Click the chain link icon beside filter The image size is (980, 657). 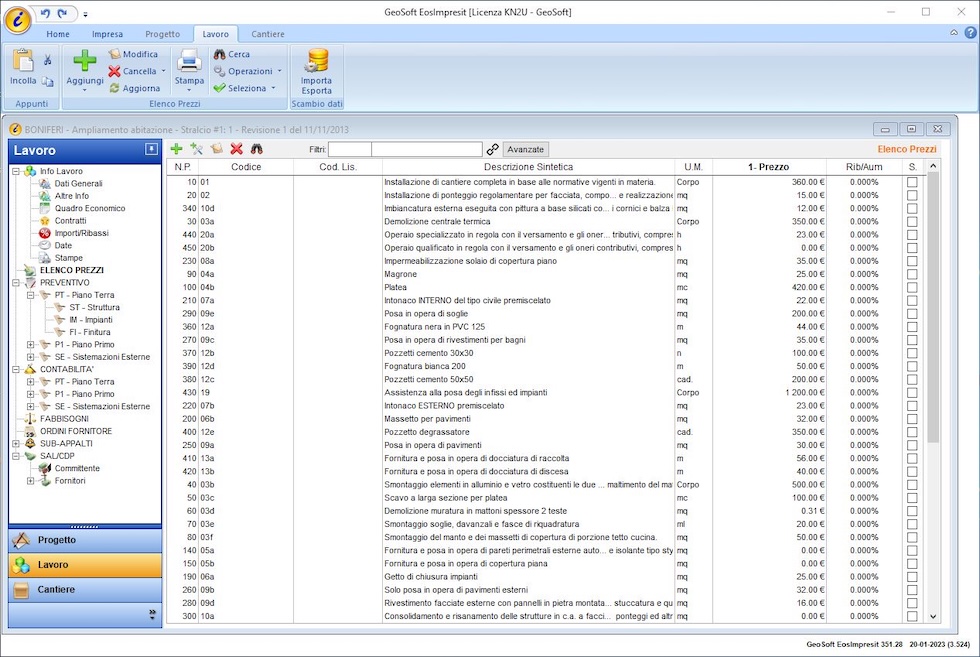tap(492, 149)
